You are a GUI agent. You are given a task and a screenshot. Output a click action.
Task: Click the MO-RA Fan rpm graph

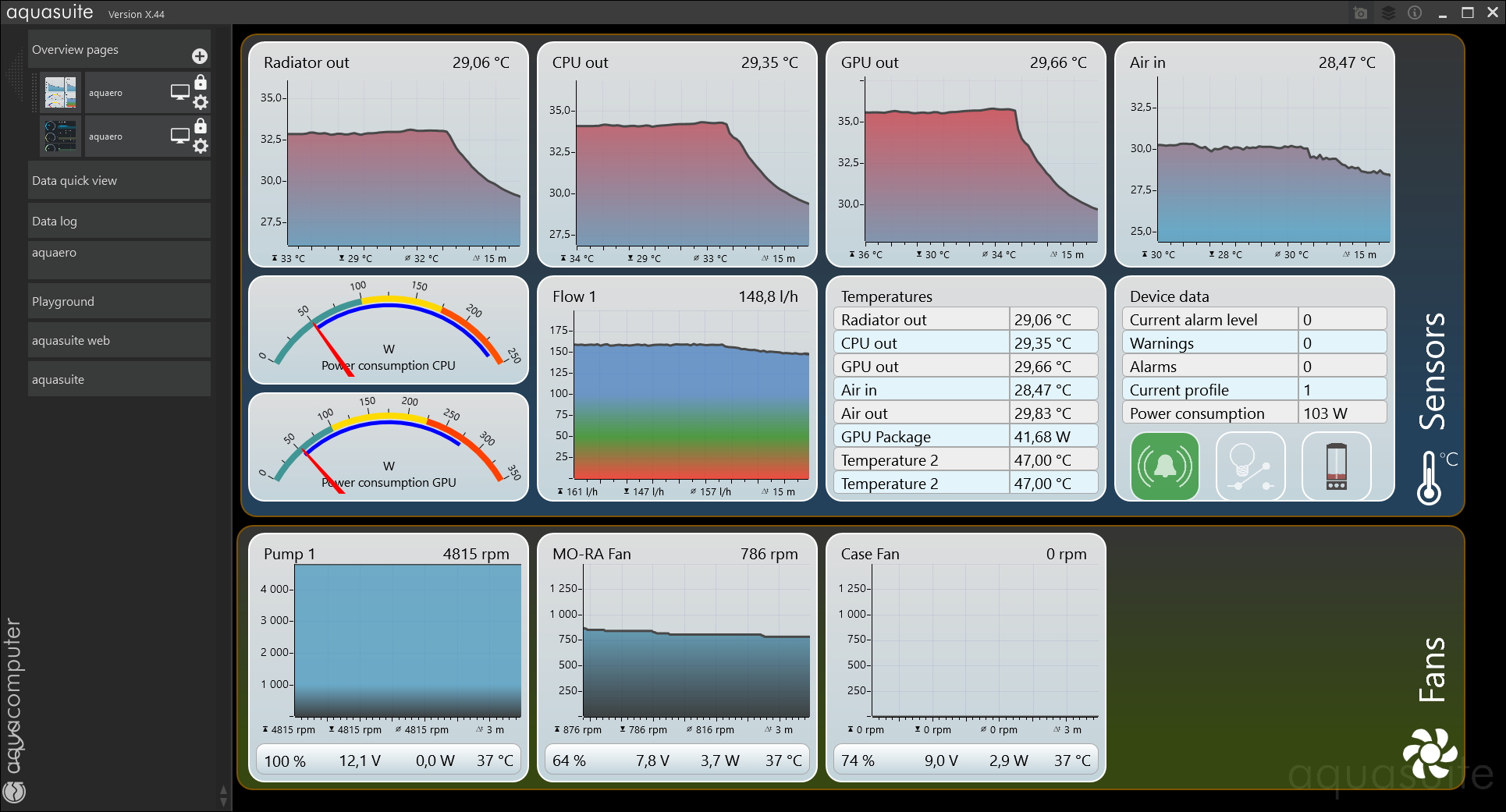(x=696, y=641)
